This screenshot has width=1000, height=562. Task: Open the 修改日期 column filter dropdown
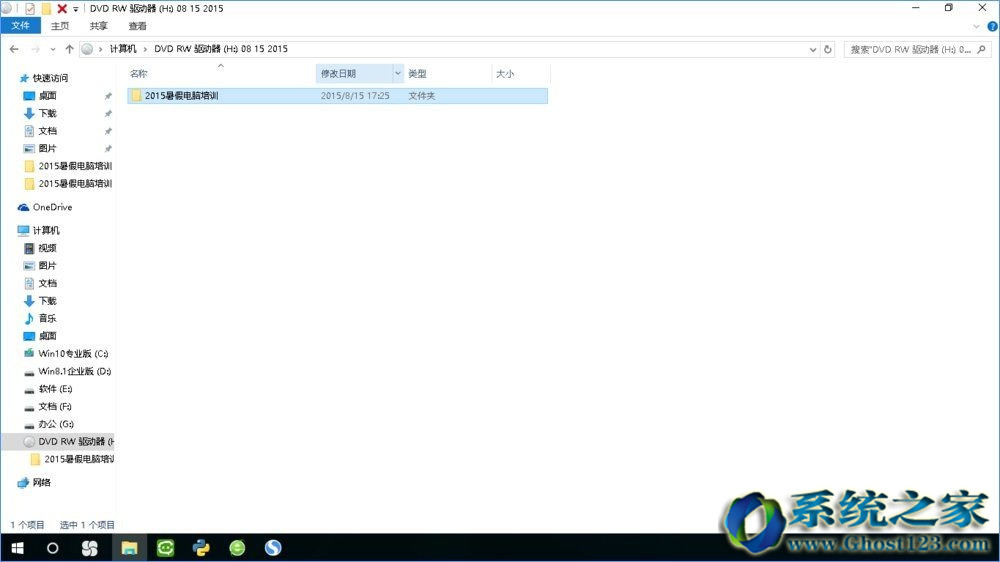(397, 74)
